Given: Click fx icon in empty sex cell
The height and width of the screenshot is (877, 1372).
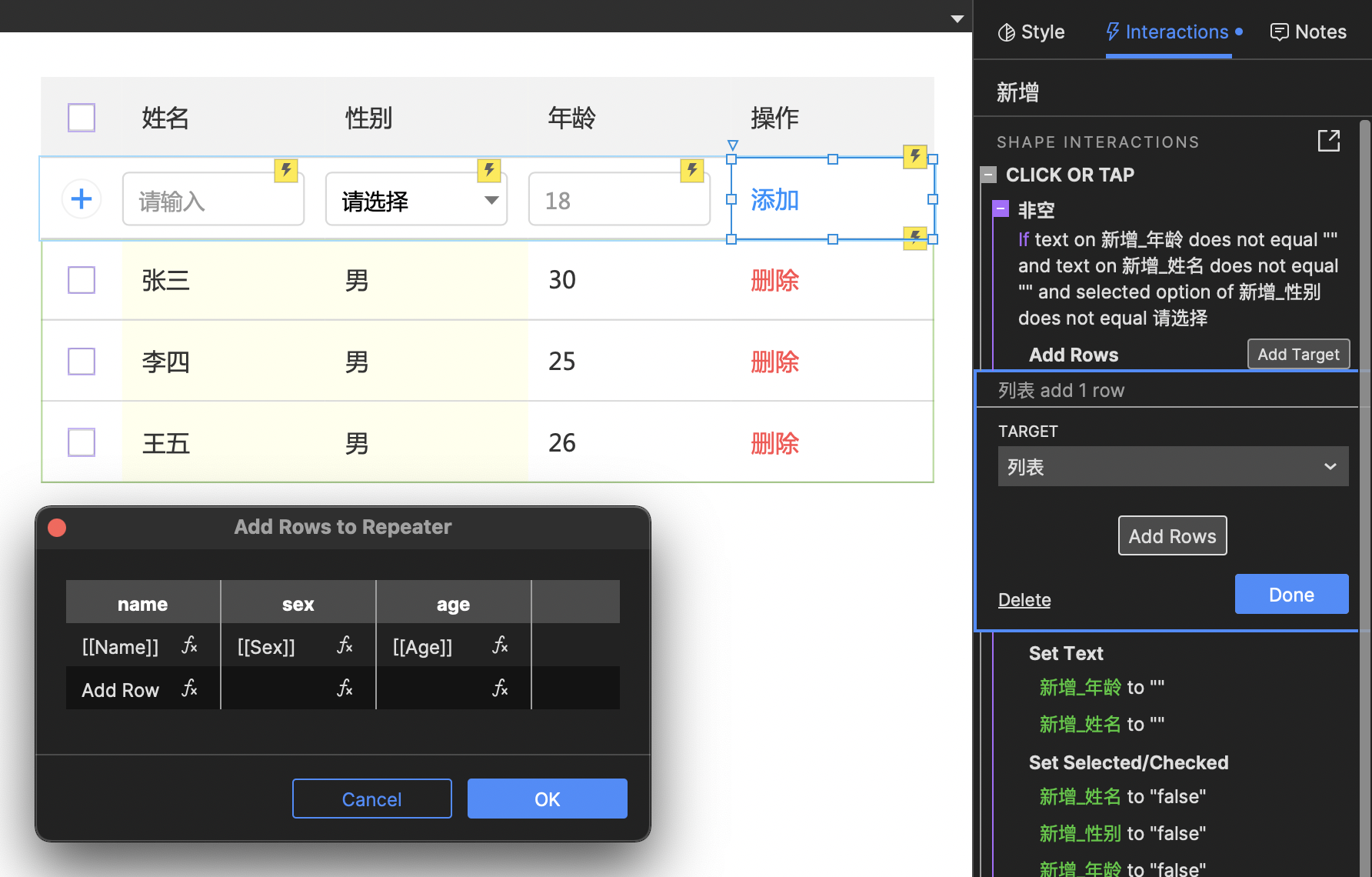Looking at the screenshot, I should pos(345,689).
